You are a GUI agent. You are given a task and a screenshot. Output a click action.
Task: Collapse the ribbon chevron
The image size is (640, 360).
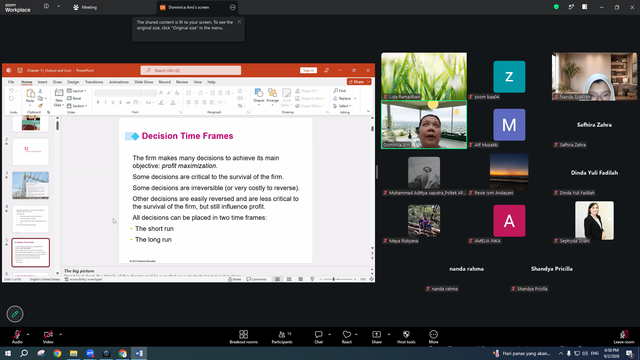[368, 111]
